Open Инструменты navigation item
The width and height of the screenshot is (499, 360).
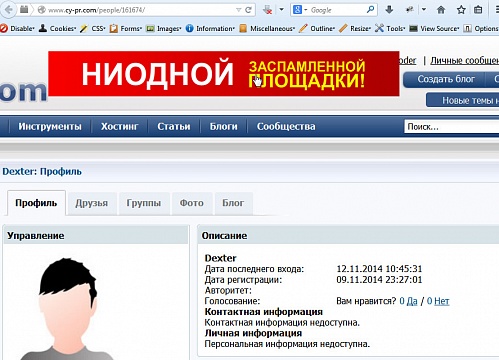pyautogui.click(x=50, y=126)
